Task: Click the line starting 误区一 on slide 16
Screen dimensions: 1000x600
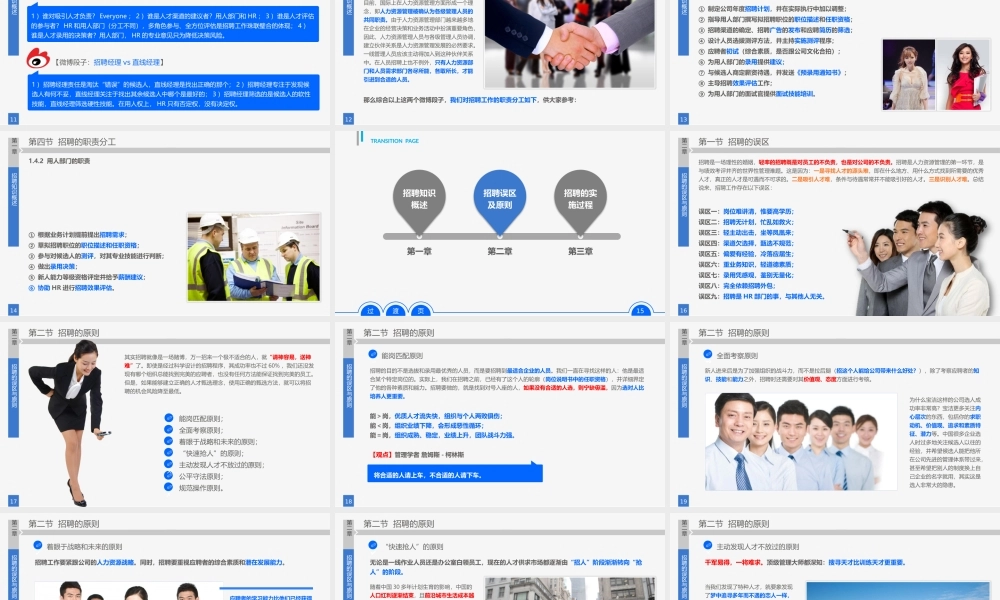Action: tap(746, 211)
